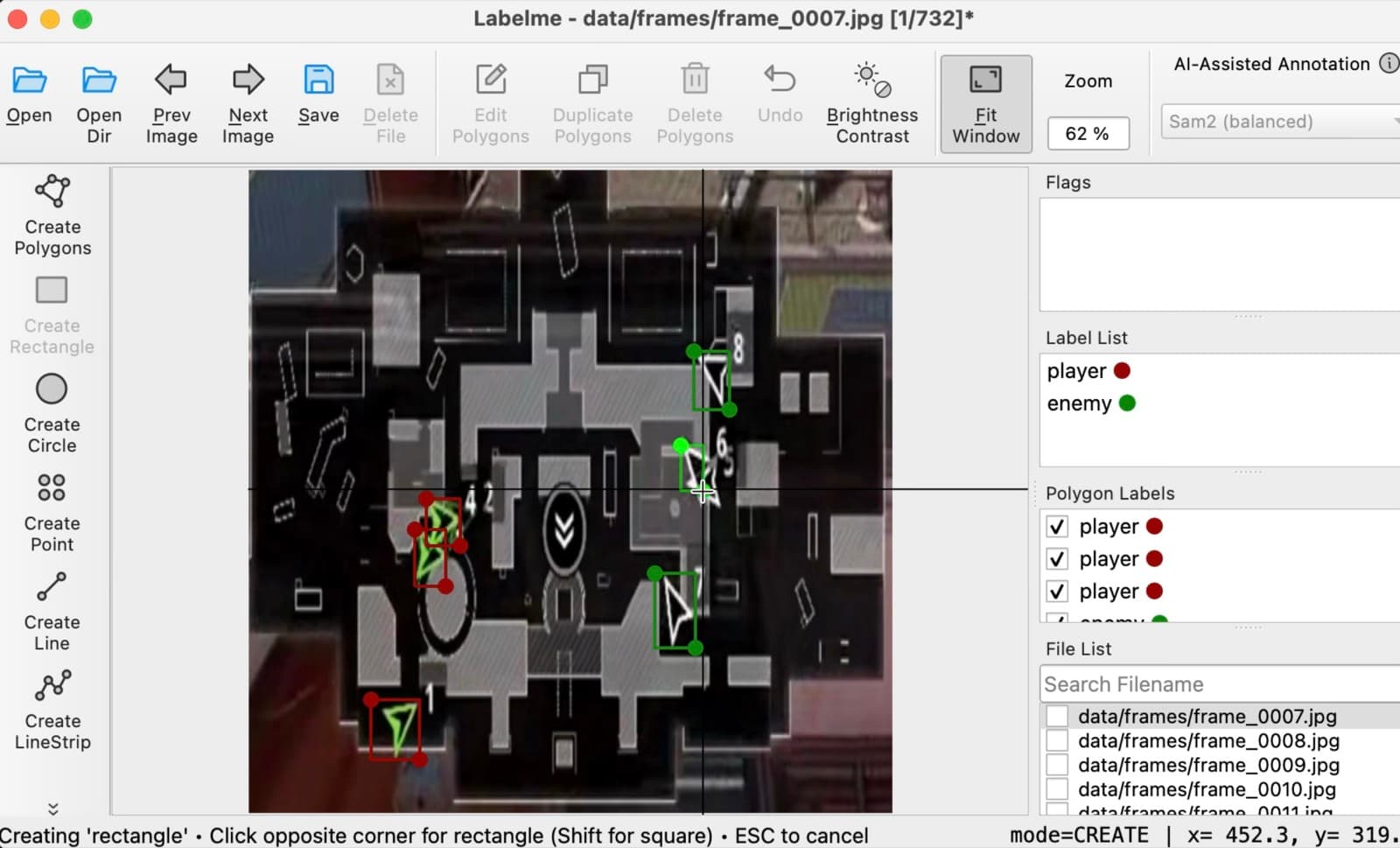The image size is (1400, 848).
Task: Select data/frames/frame_0010.jpg in File List
Action: [1207, 789]
